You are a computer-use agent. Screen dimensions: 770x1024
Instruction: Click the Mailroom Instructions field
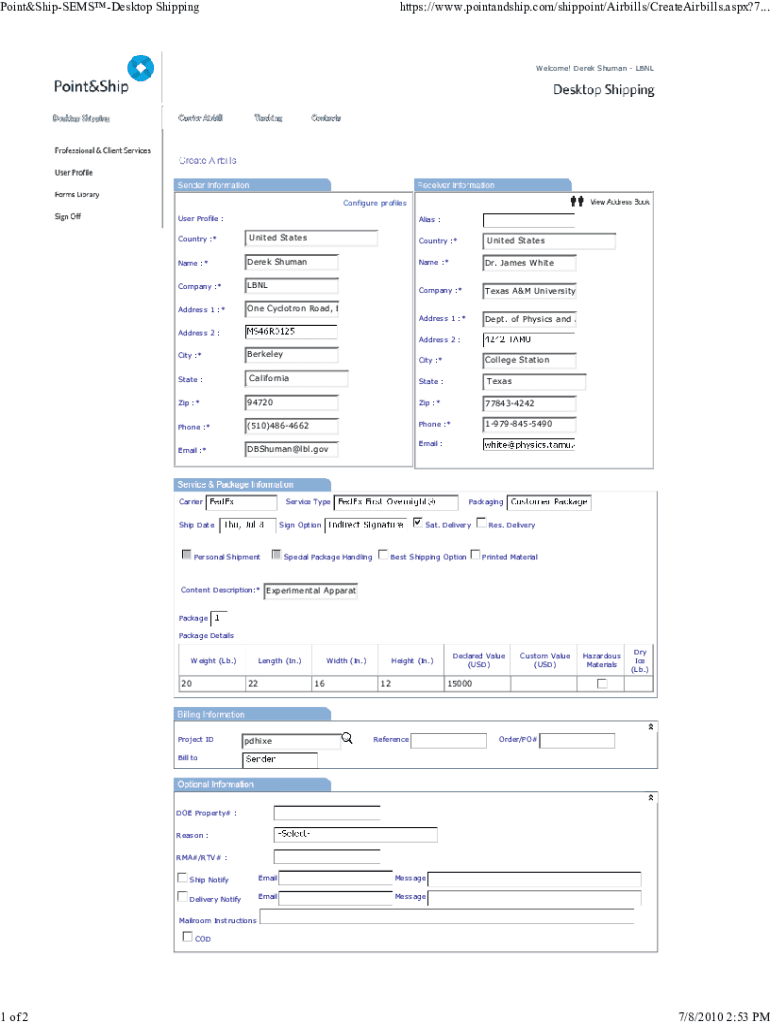click(447, 917)
